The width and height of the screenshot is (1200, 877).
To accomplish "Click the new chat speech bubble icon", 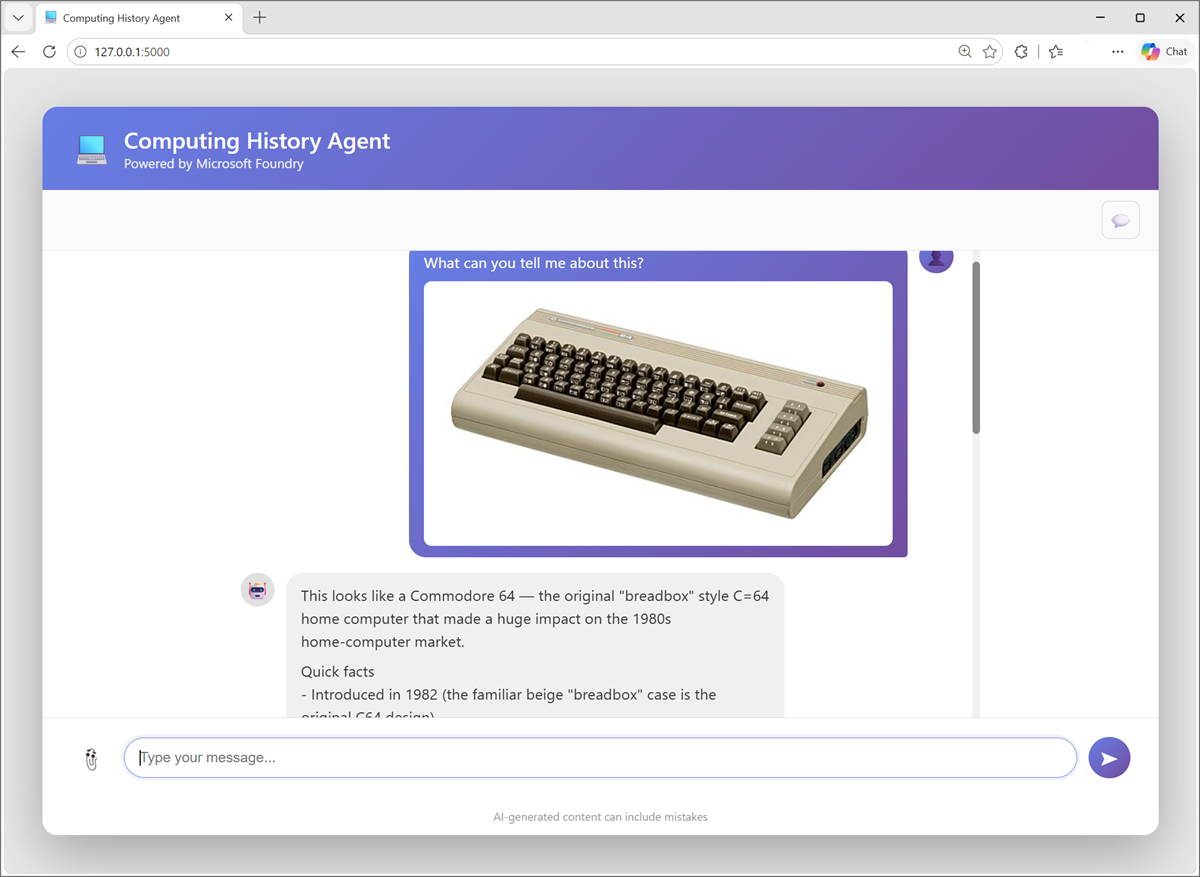I will [1120, 220].
